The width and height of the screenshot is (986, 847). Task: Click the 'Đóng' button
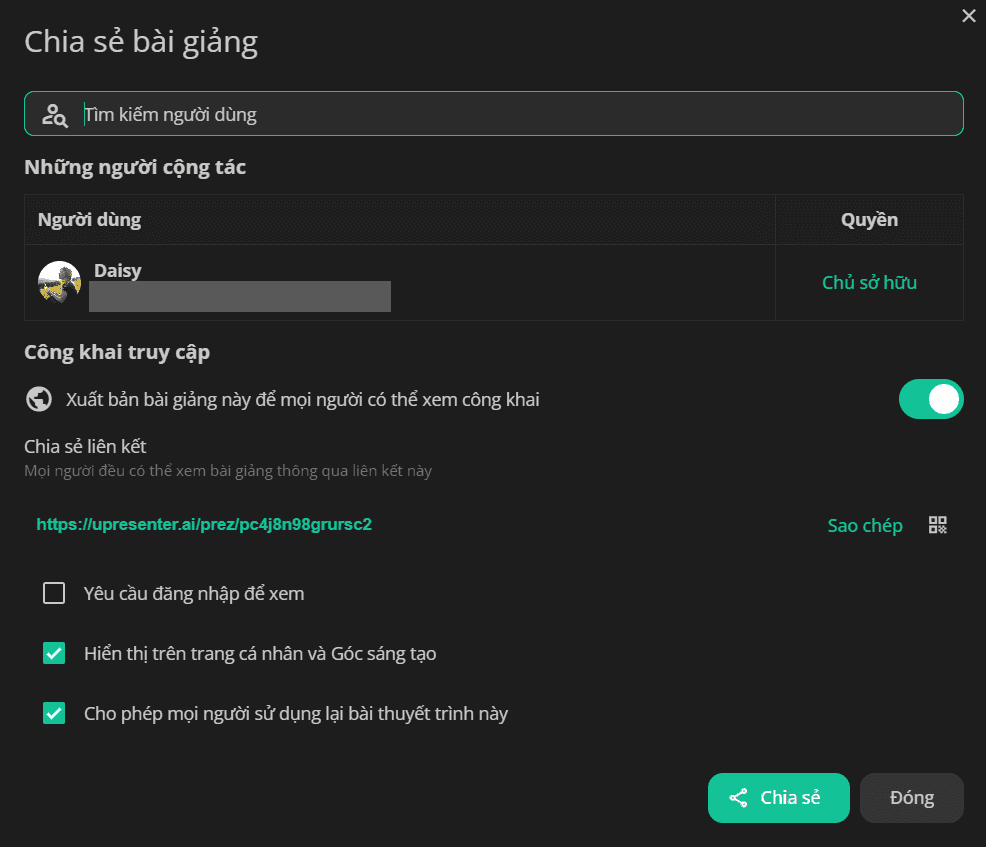coord(911,797)
